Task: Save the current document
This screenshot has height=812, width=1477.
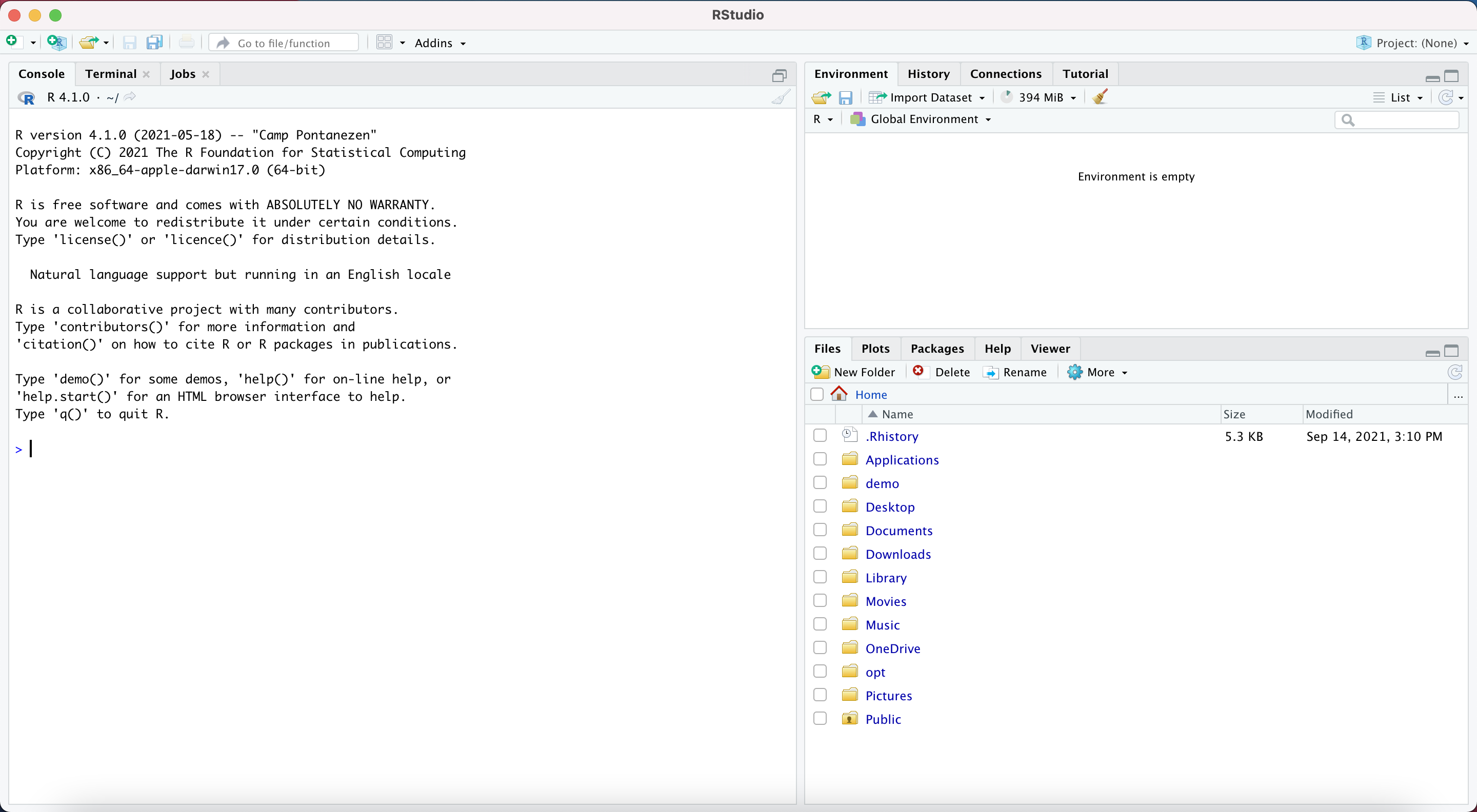Action: [130, 42]
